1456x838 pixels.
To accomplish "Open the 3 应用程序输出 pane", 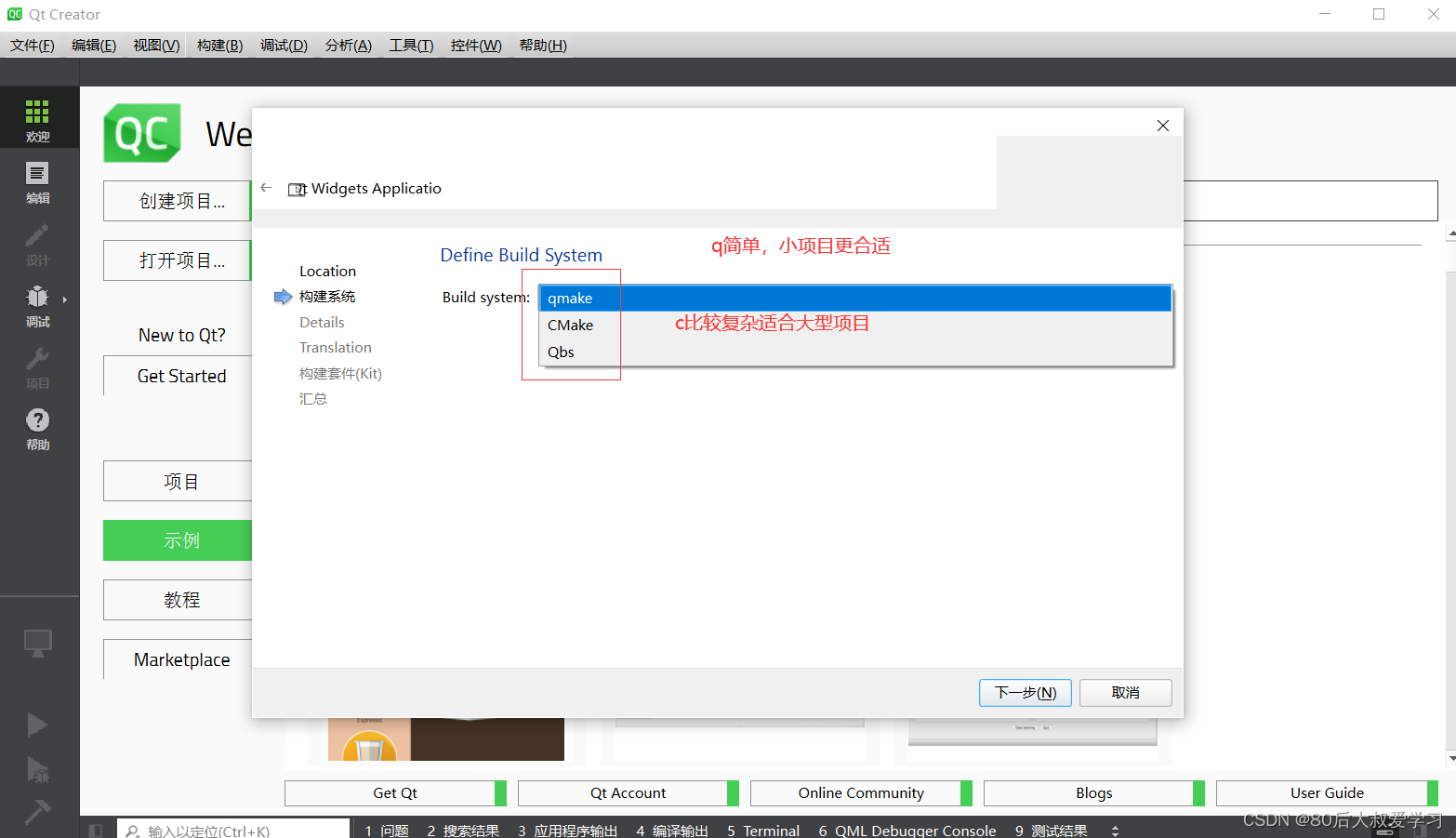I will pos(568,831).
